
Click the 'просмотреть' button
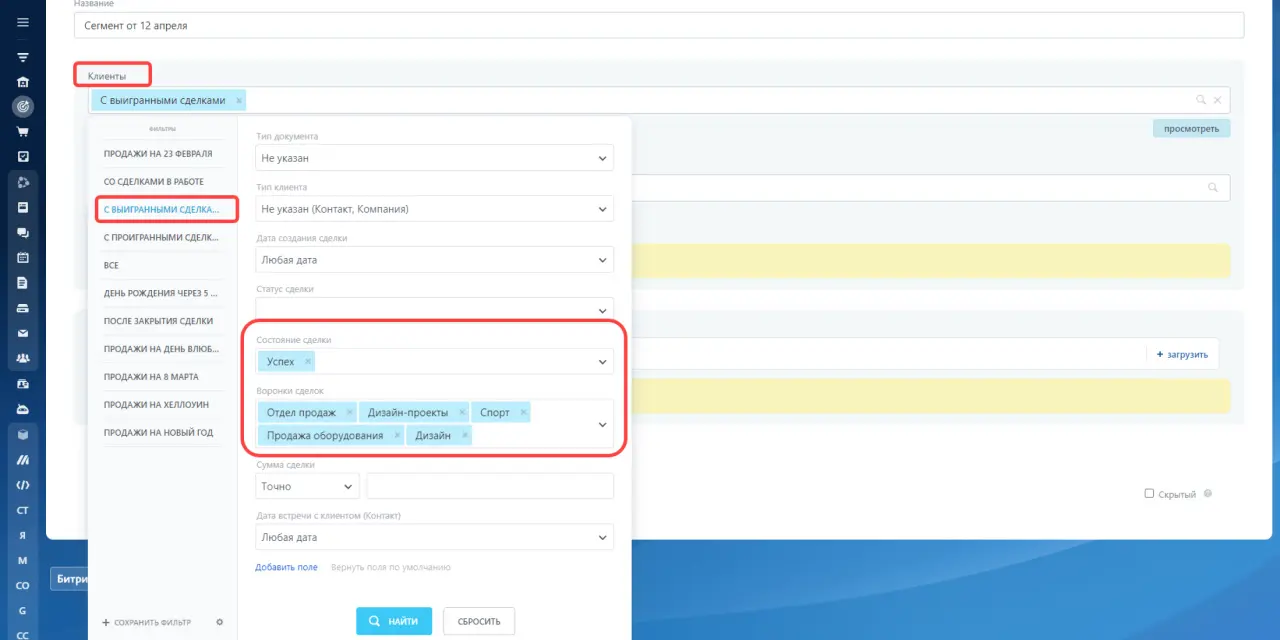1191,129
